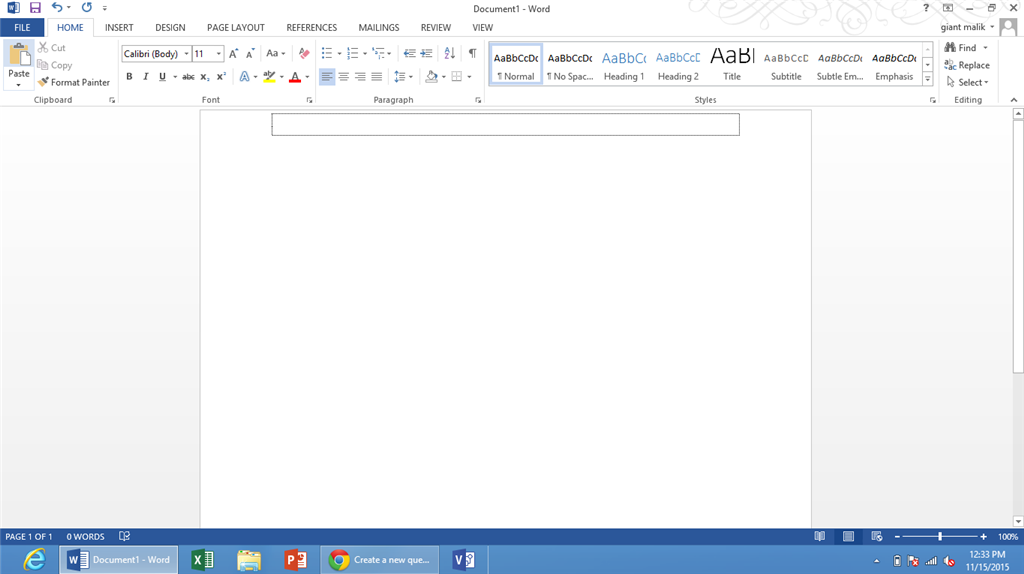The image size is (1024, 574).
Task: Decrease font size with Shrink Font icon
Action: [250, 54]
